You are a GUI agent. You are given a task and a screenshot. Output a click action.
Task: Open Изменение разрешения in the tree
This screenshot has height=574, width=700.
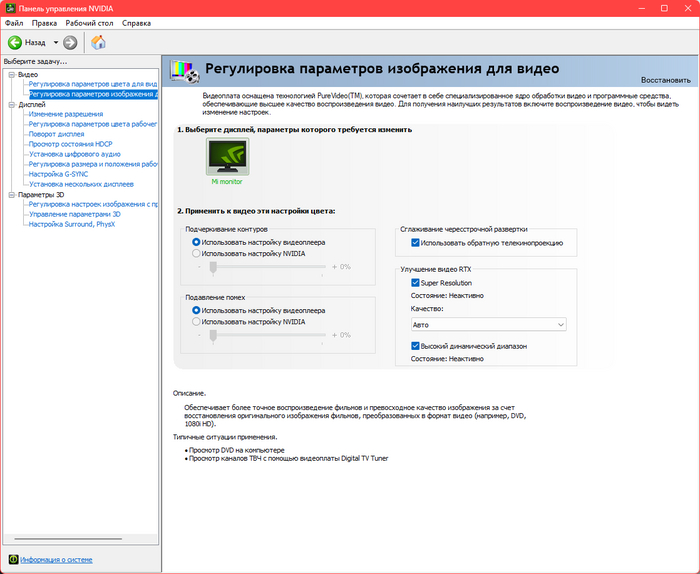click(66, 114)
